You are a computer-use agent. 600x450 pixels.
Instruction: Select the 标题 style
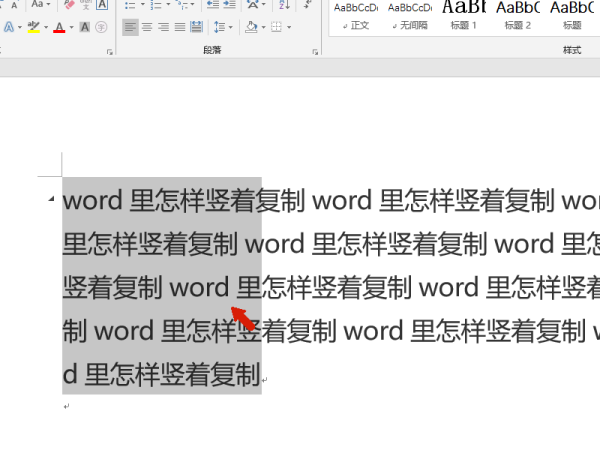tap(572, 17)
